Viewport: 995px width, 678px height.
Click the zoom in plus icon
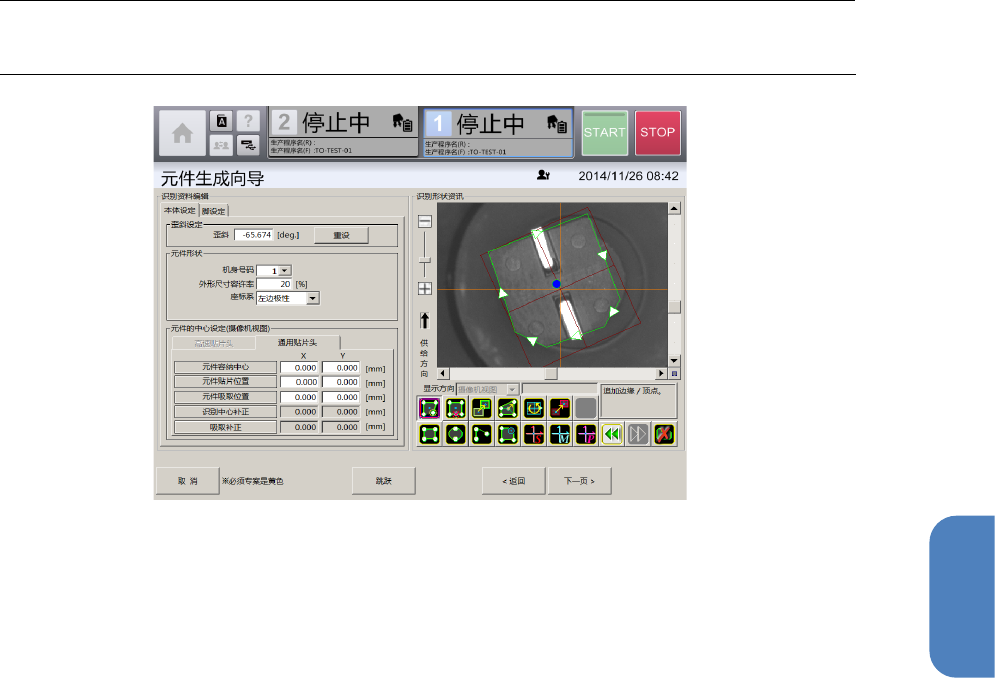coord(425,288)
